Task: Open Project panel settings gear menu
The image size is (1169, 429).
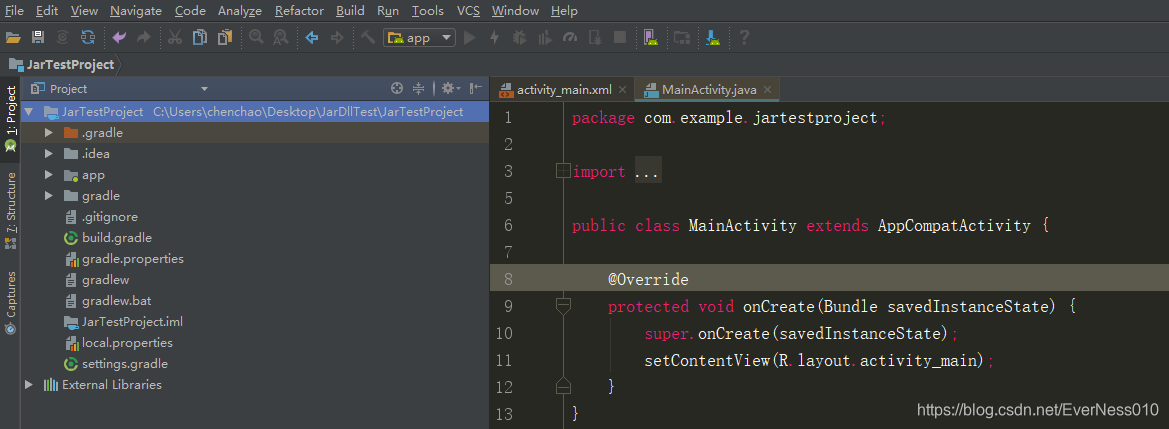Action: [450, 88]
